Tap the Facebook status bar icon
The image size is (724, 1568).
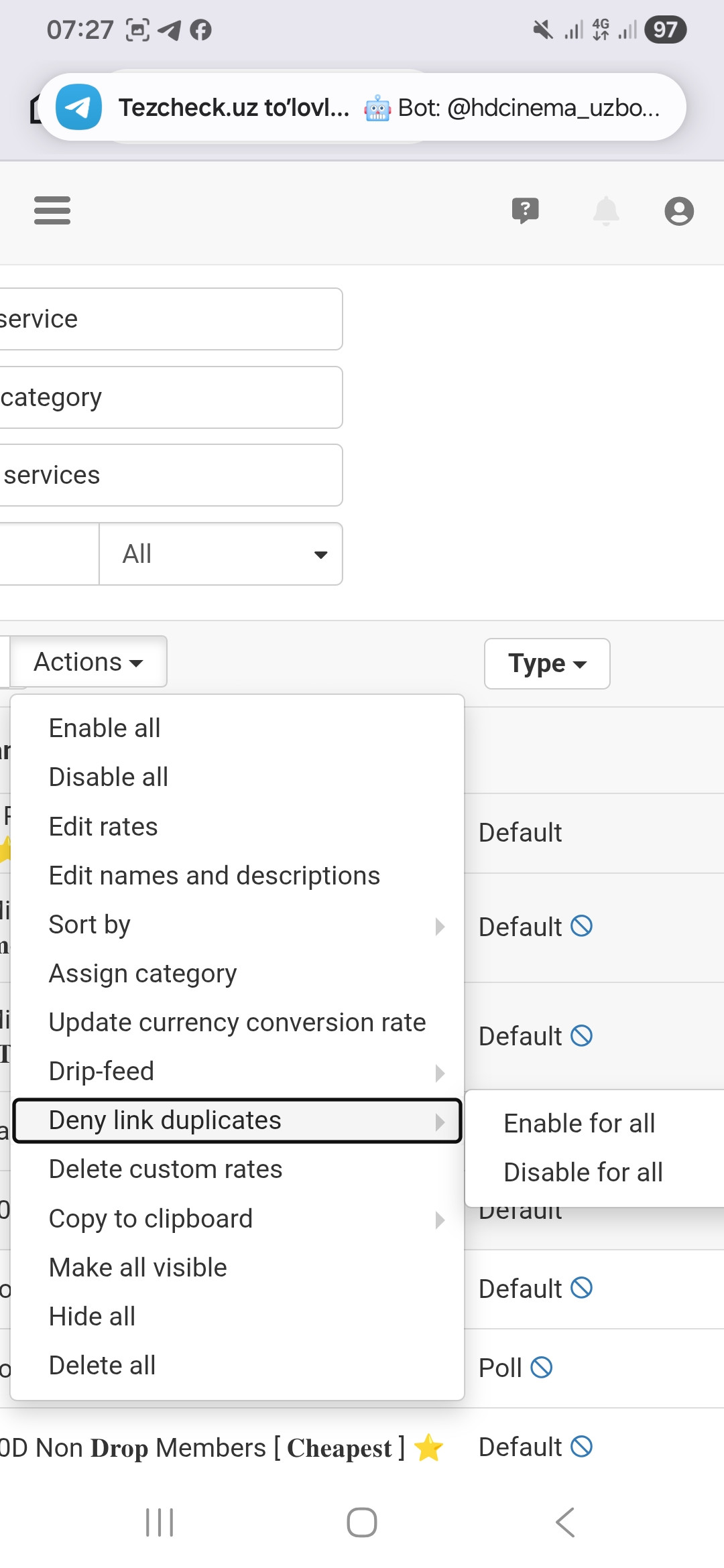click(x=200, y=30)
